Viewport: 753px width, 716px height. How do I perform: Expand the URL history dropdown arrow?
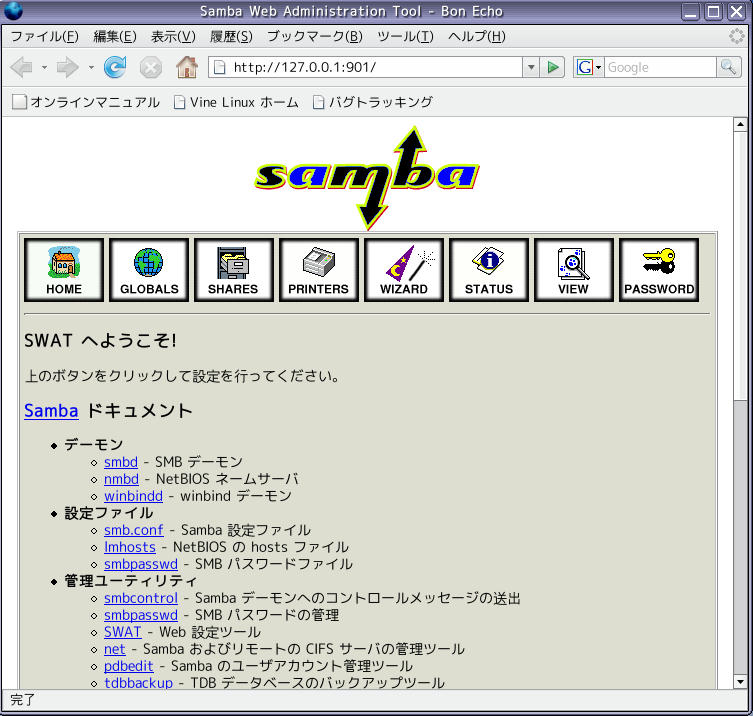(531, 67)
